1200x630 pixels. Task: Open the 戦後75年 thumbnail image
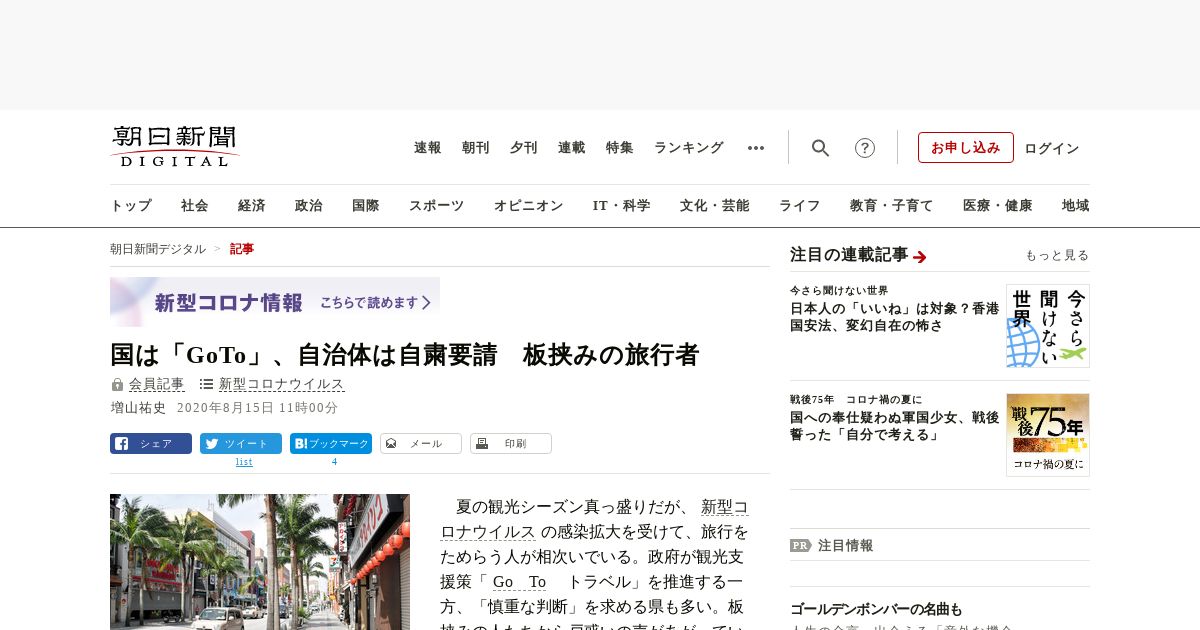1048,435
